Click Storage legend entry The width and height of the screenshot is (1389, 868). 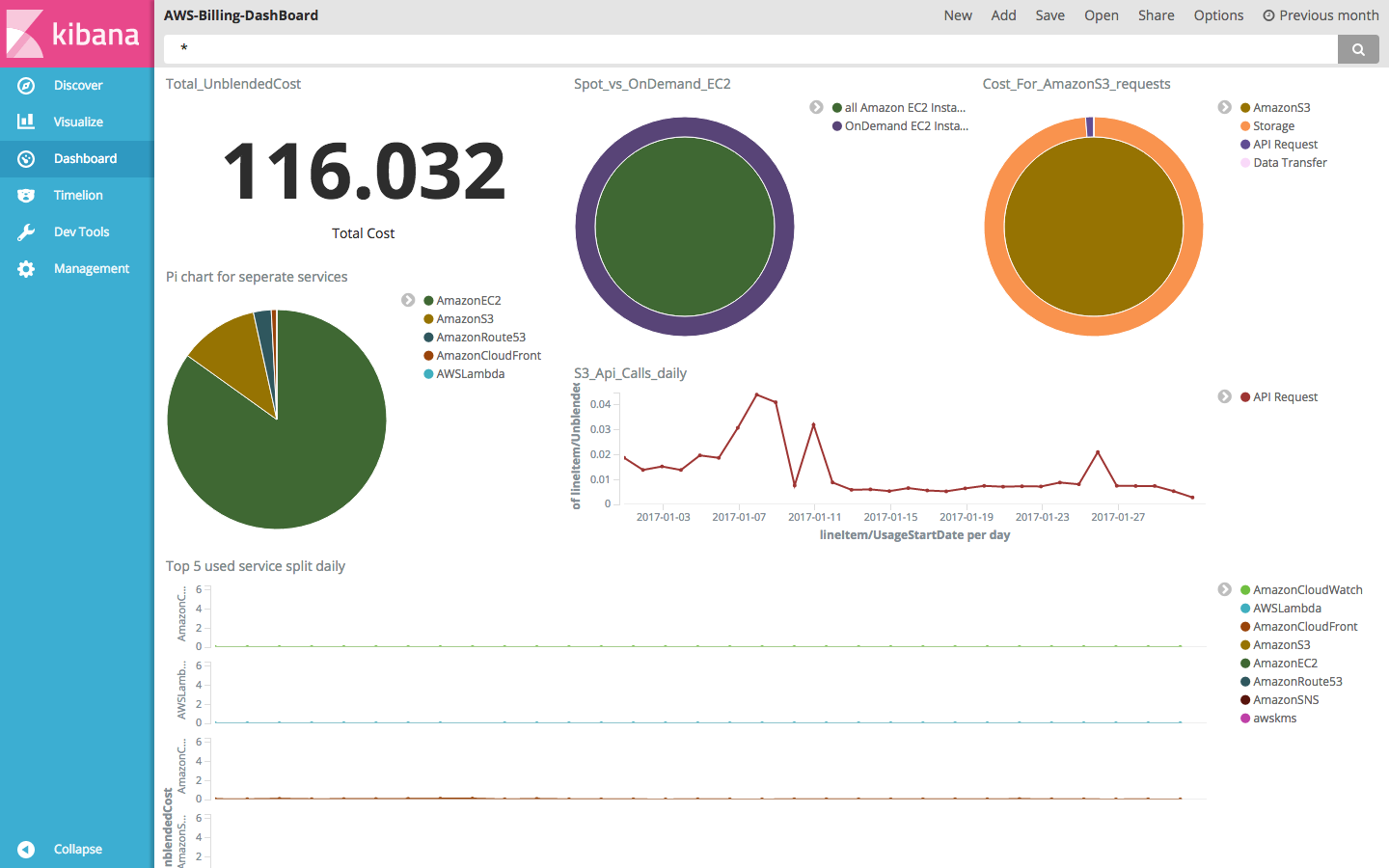(x=1267, y=126)
